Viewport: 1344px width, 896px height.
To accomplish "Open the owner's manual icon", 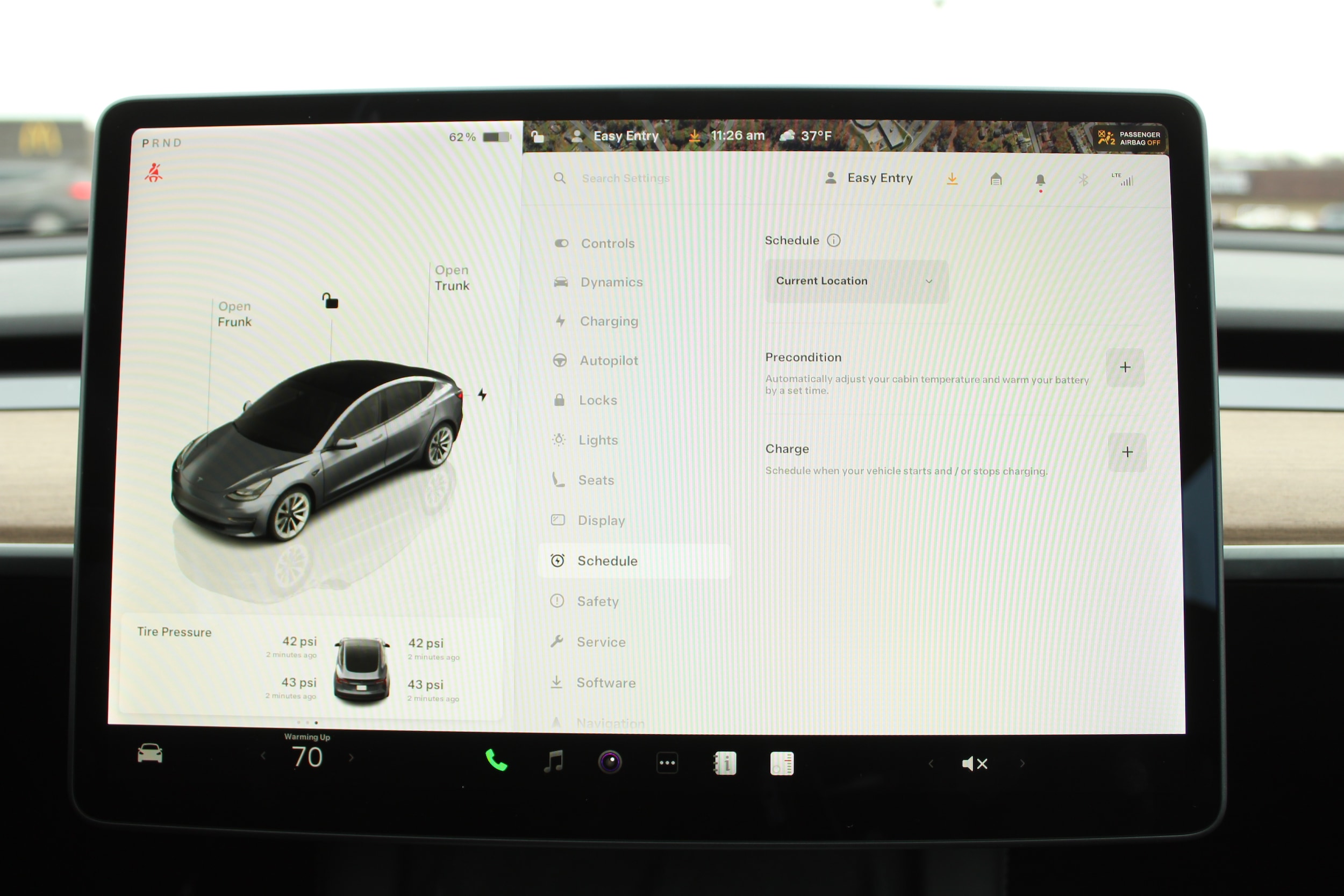I will click(x=725, y=763).
